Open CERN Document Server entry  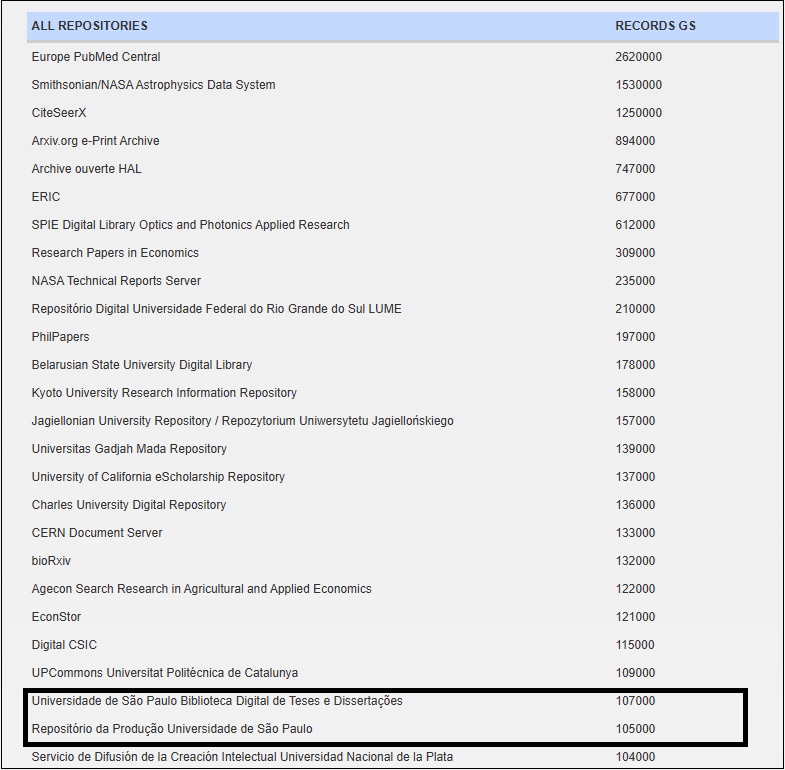(x=97, y=533)
